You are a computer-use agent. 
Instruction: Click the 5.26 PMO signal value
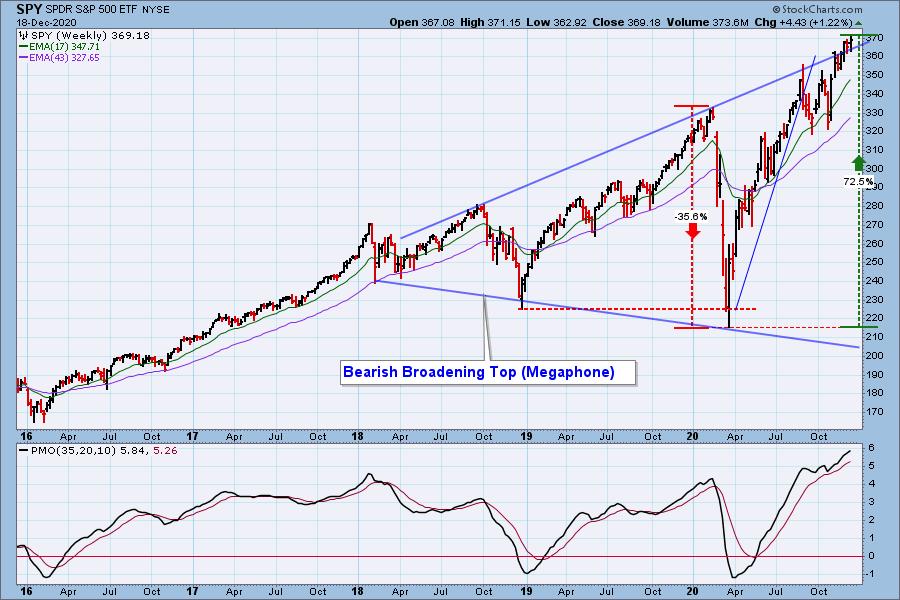pos(166,451)
